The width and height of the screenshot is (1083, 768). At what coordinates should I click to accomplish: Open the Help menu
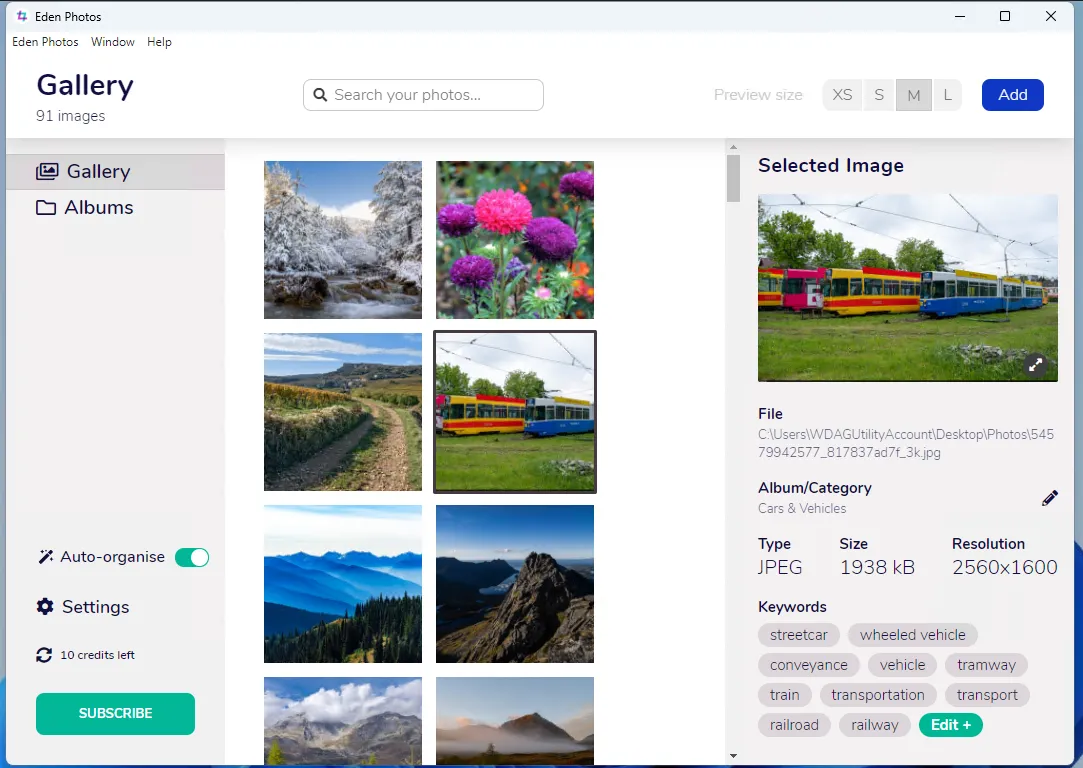(159, 42)
